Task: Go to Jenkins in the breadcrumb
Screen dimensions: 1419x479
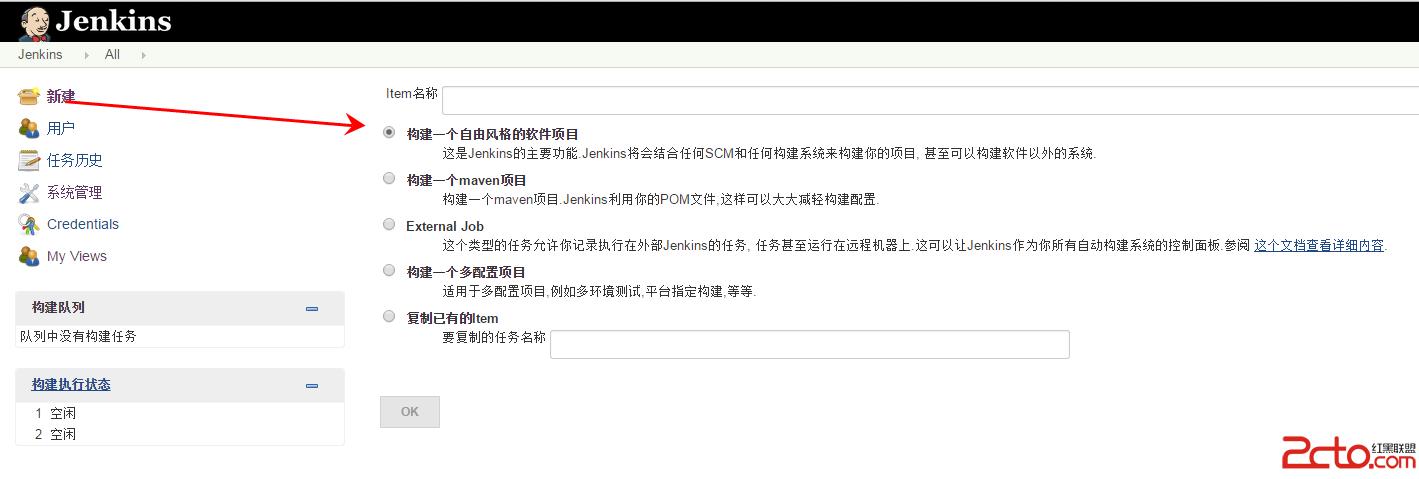Action: point(40,55)
